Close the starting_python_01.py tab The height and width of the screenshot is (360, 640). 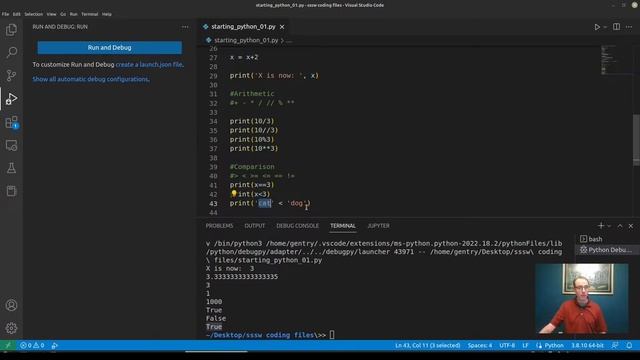[282, 27]
